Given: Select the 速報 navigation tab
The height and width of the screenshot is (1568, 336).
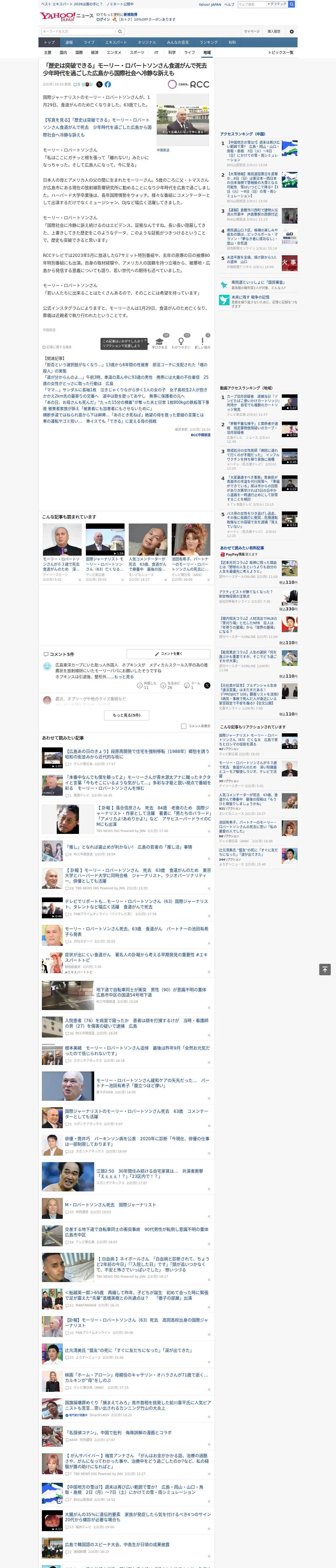Looking at the screenshot, I should point(69,43).
